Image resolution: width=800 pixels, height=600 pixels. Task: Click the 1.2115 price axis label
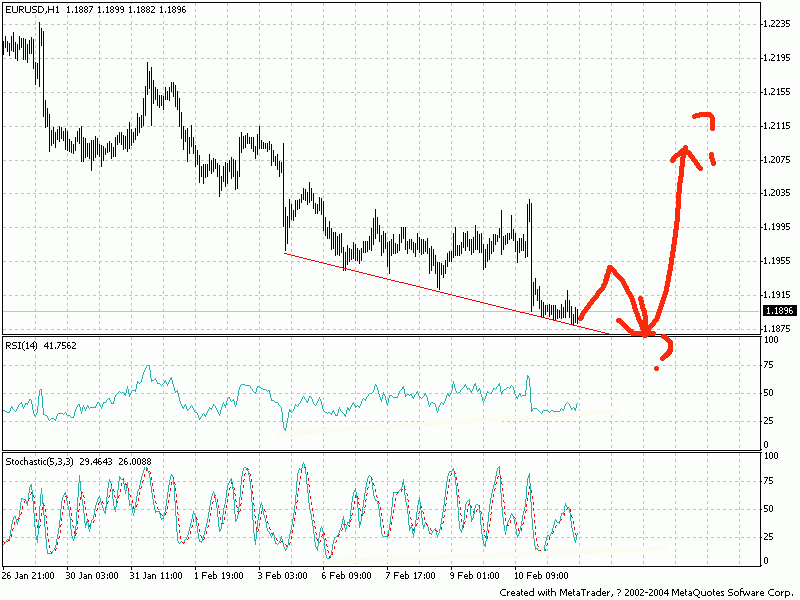(x=778, y=126)
